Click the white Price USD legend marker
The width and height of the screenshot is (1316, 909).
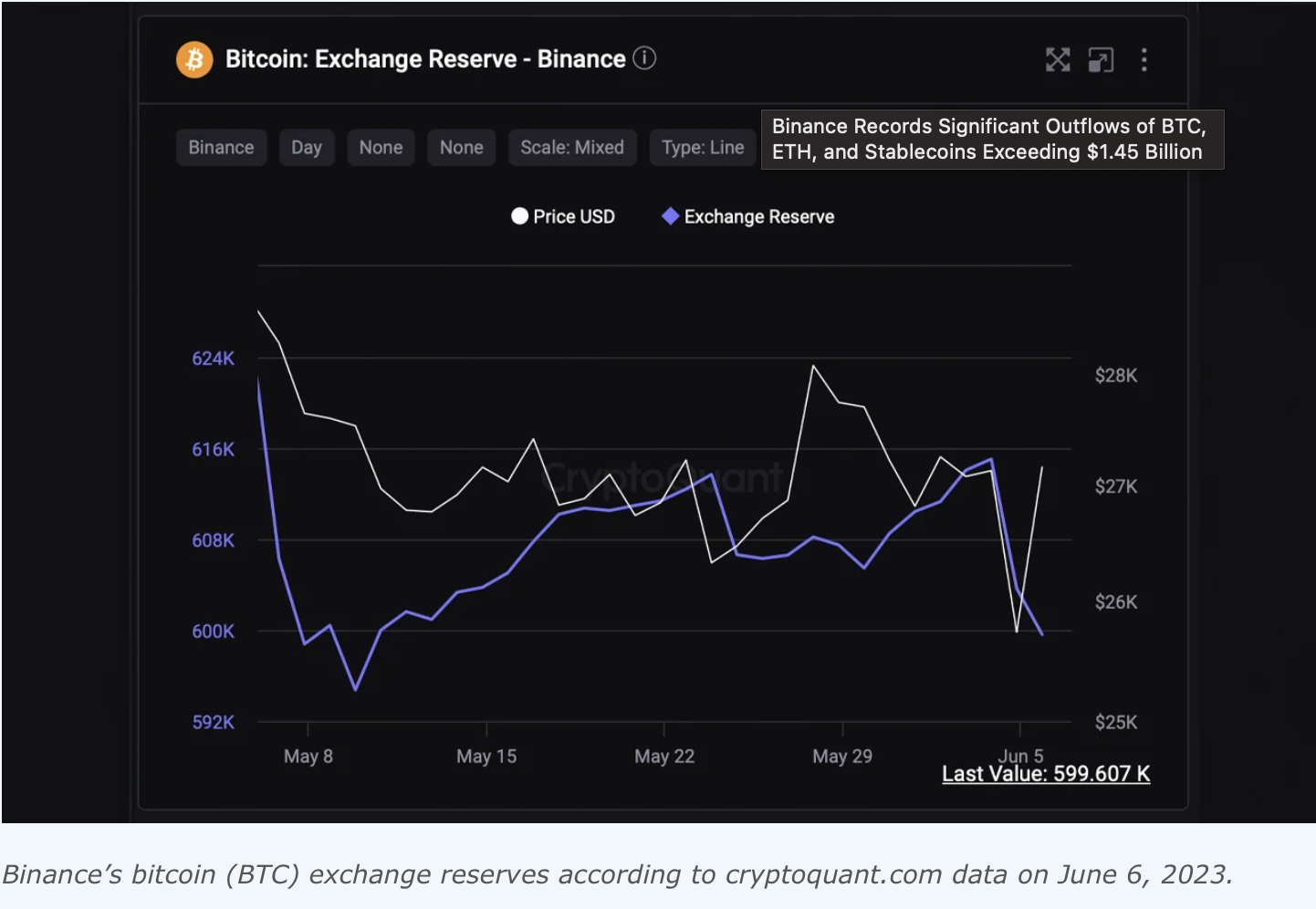pos(519,216)
